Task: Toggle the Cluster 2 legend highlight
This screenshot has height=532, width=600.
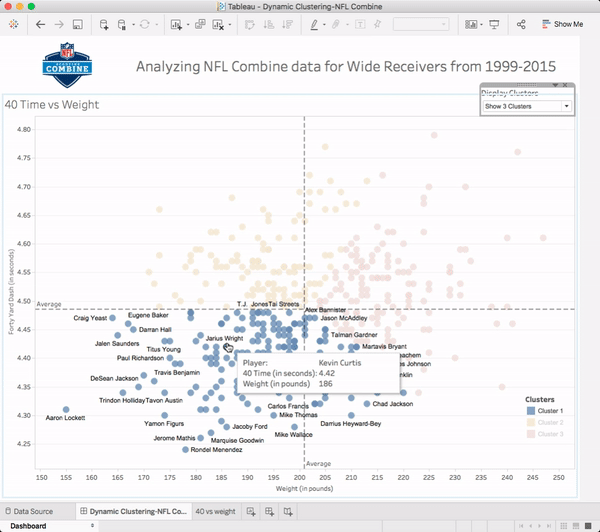Action: tap(545, 423)
